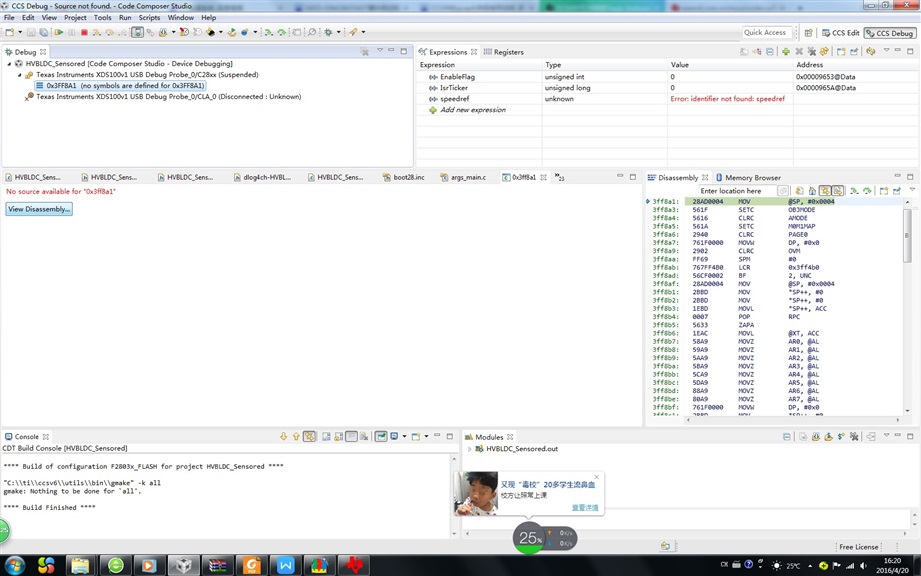This screenshot has width=921, height=576.
Task: Switch to the Memory Browser tab
Action: [x=748, y=177]
